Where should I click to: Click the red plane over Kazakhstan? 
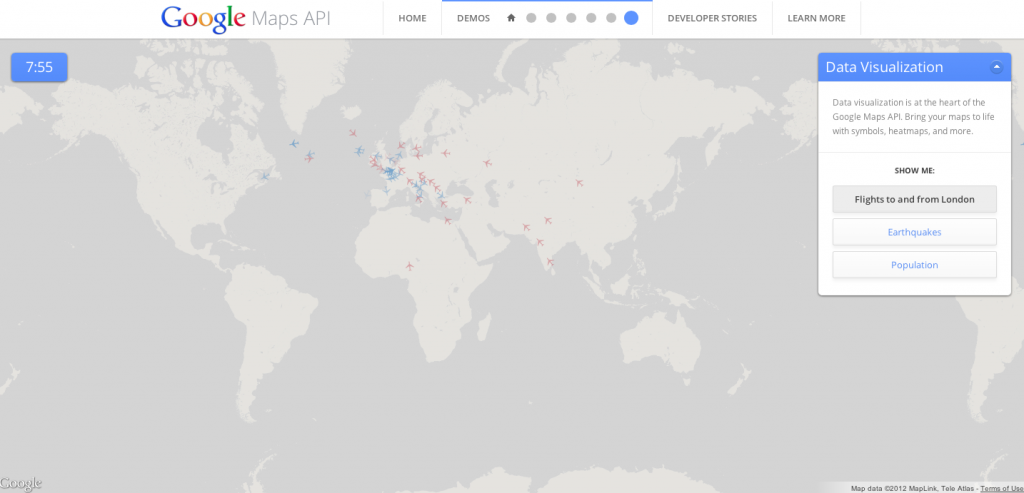487,163
